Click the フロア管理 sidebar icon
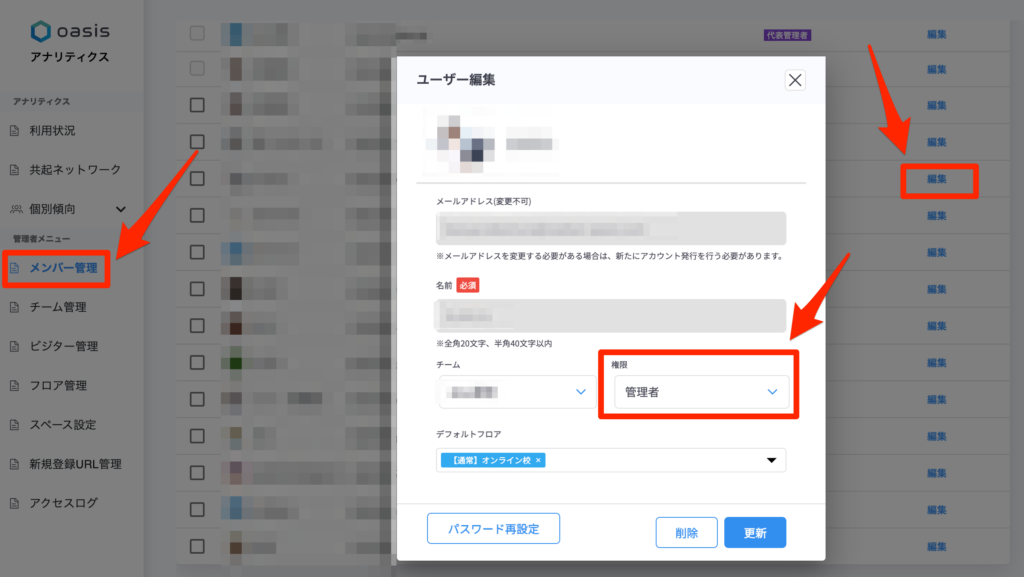1024x577 pixels. pos(14,386)
